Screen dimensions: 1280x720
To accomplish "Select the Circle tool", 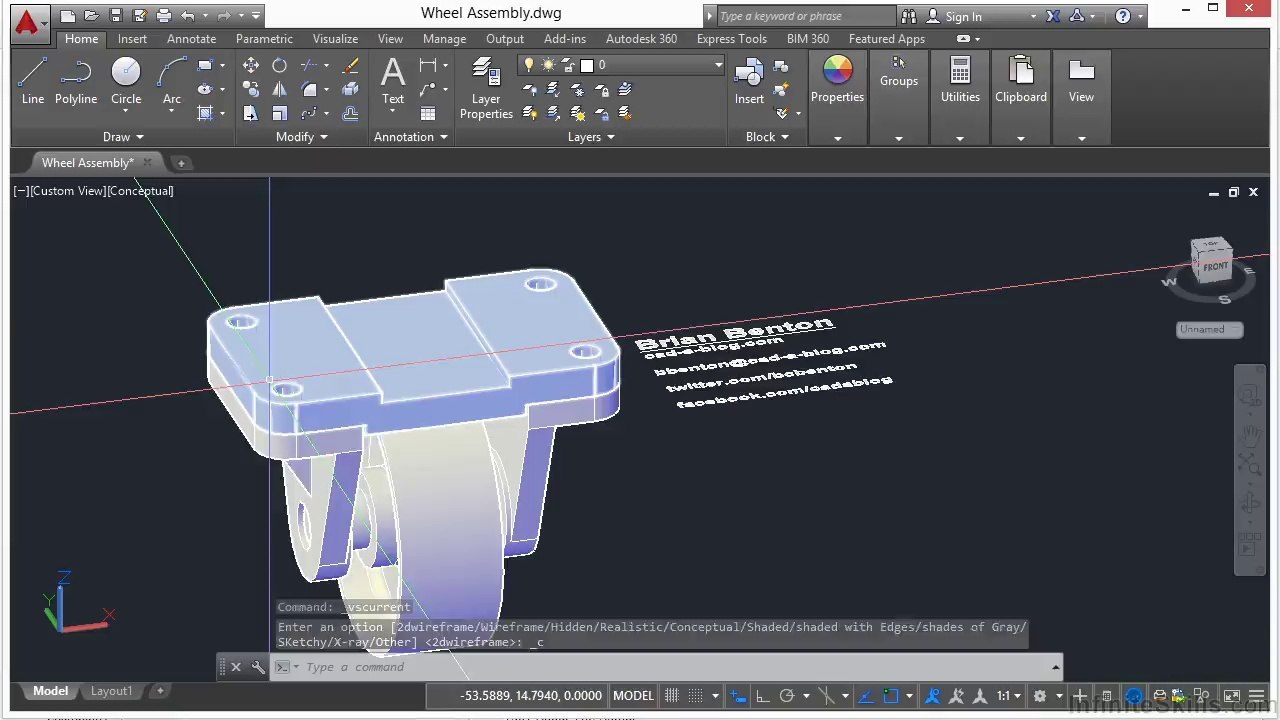I will tap(126, 80).
